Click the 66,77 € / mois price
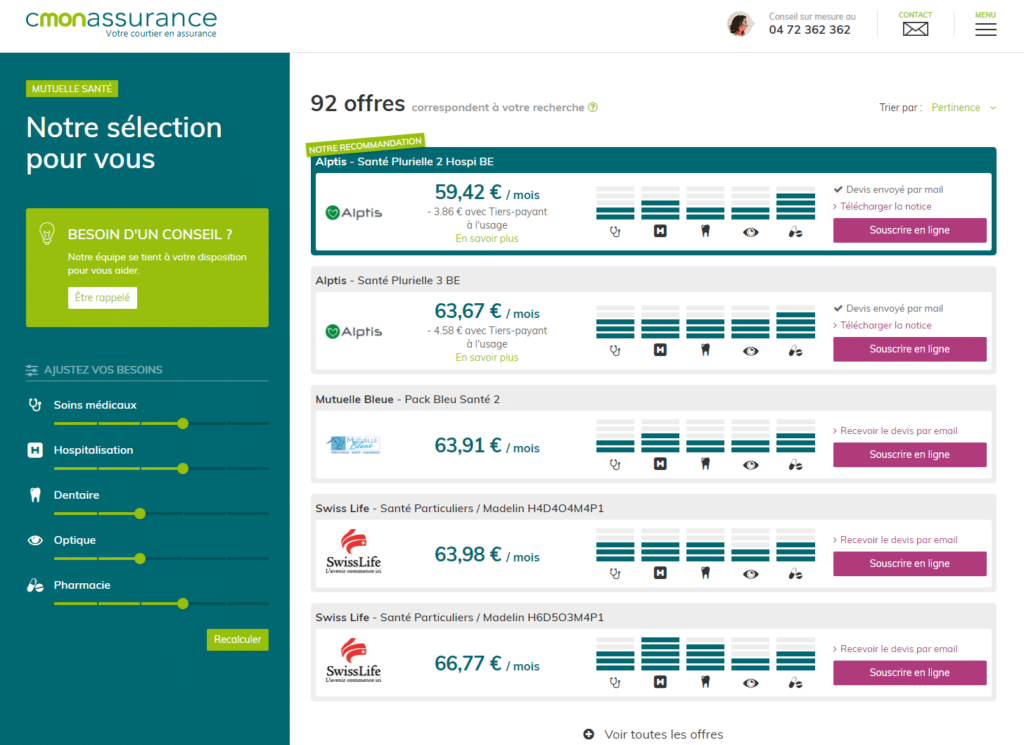The image size is (1024, 745). pyautogui.click(x=487, y=664)
